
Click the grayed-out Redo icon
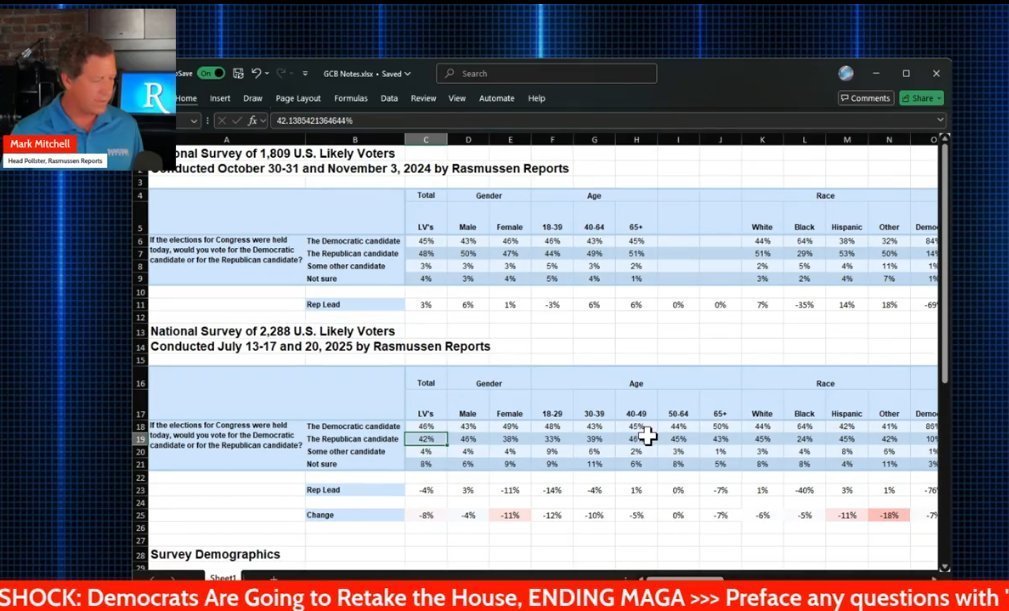(x=281, y=73)
